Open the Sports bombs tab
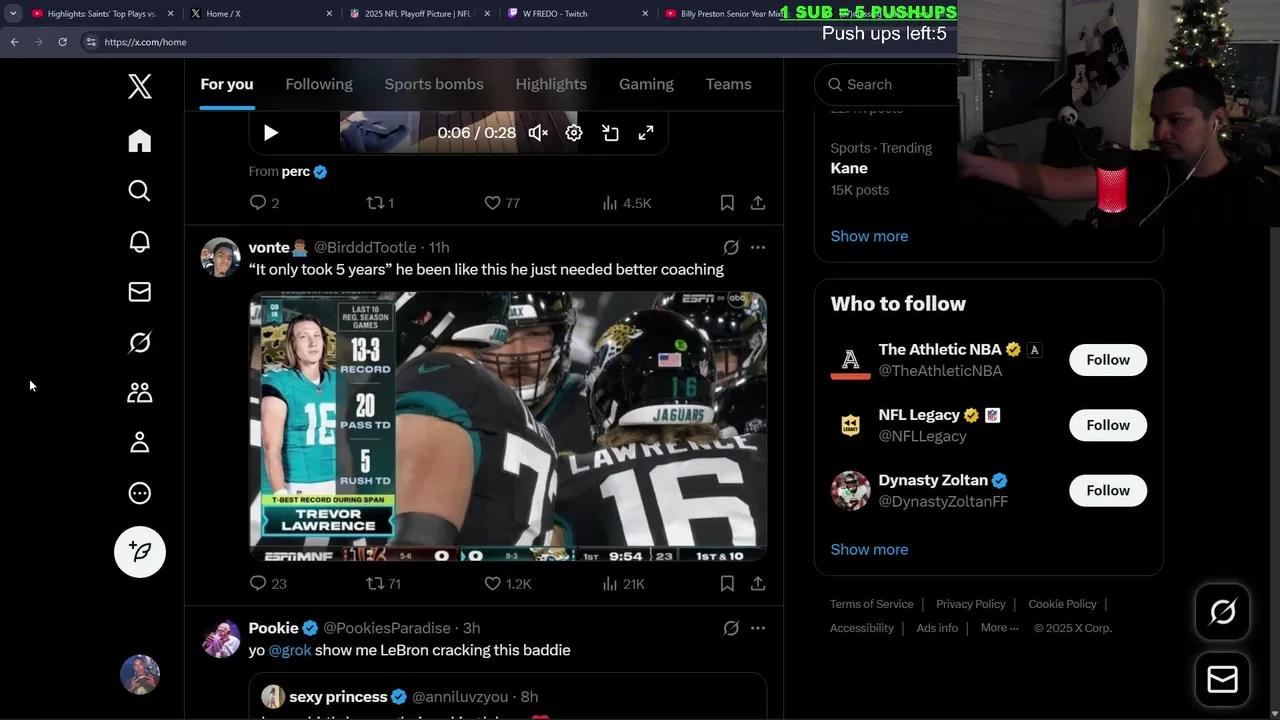The image size is (1280, 720). tap(434, 84)
